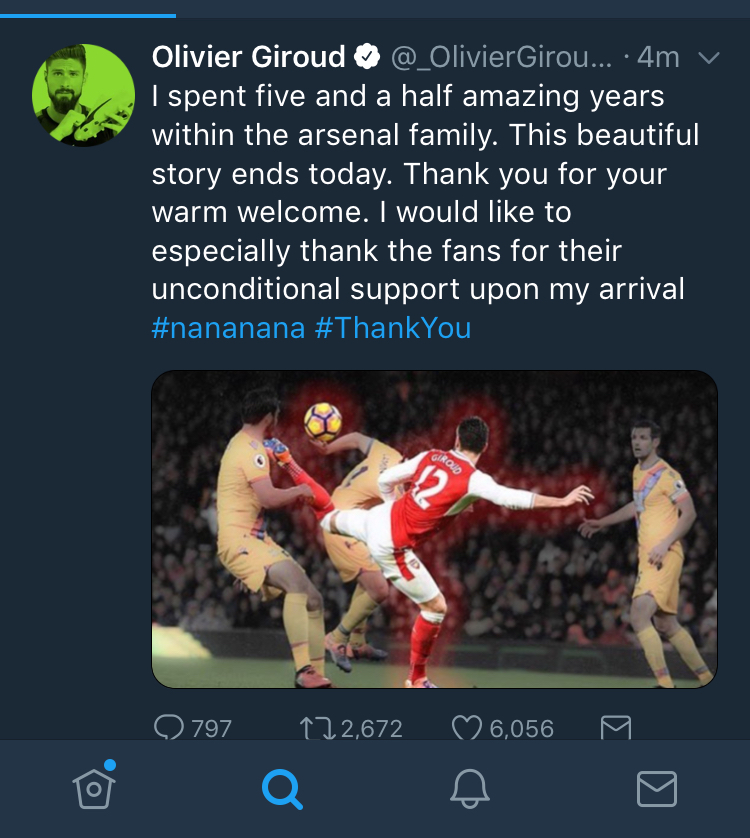This screenshot has width=750, height=838.
Task: Open the Messages envelope tab
Action: (656, 789)
